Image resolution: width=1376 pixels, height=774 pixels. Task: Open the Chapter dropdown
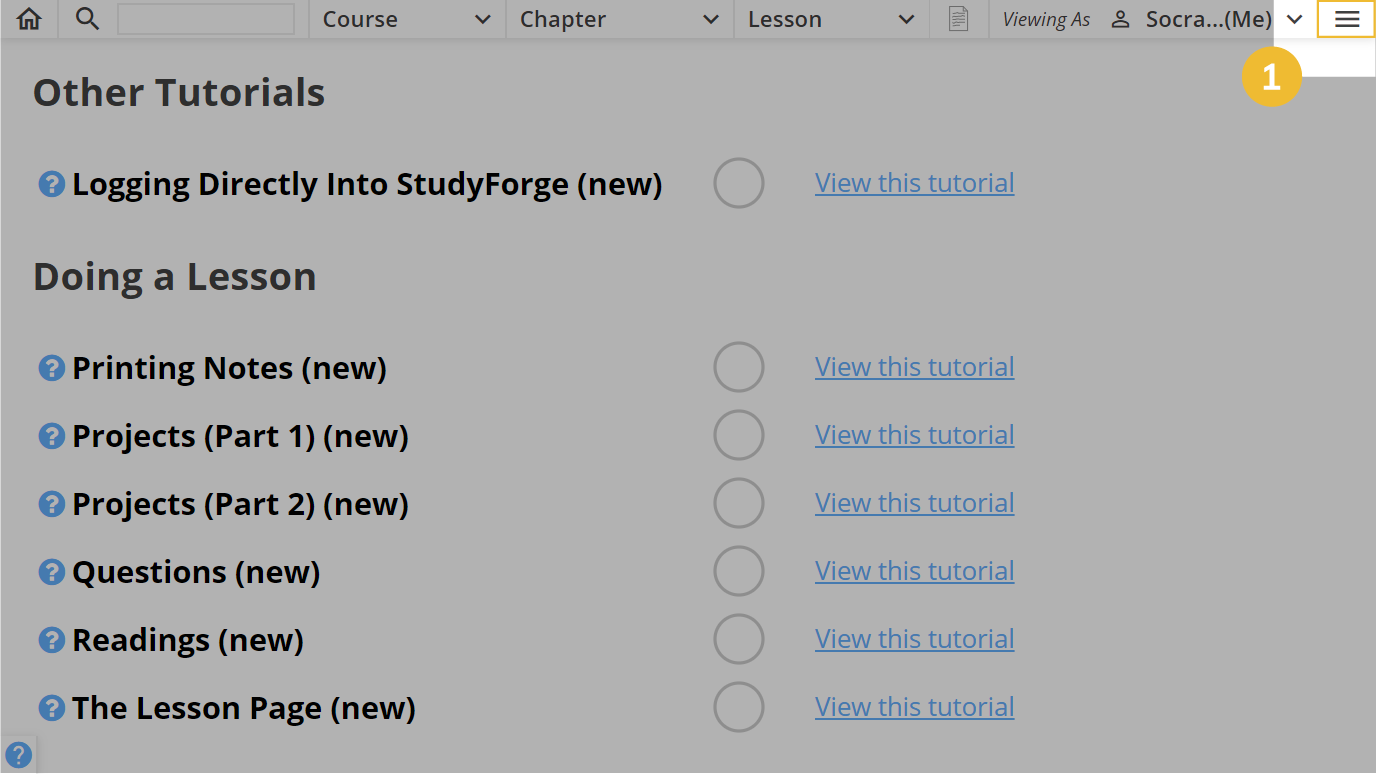[x=618, y=18]
